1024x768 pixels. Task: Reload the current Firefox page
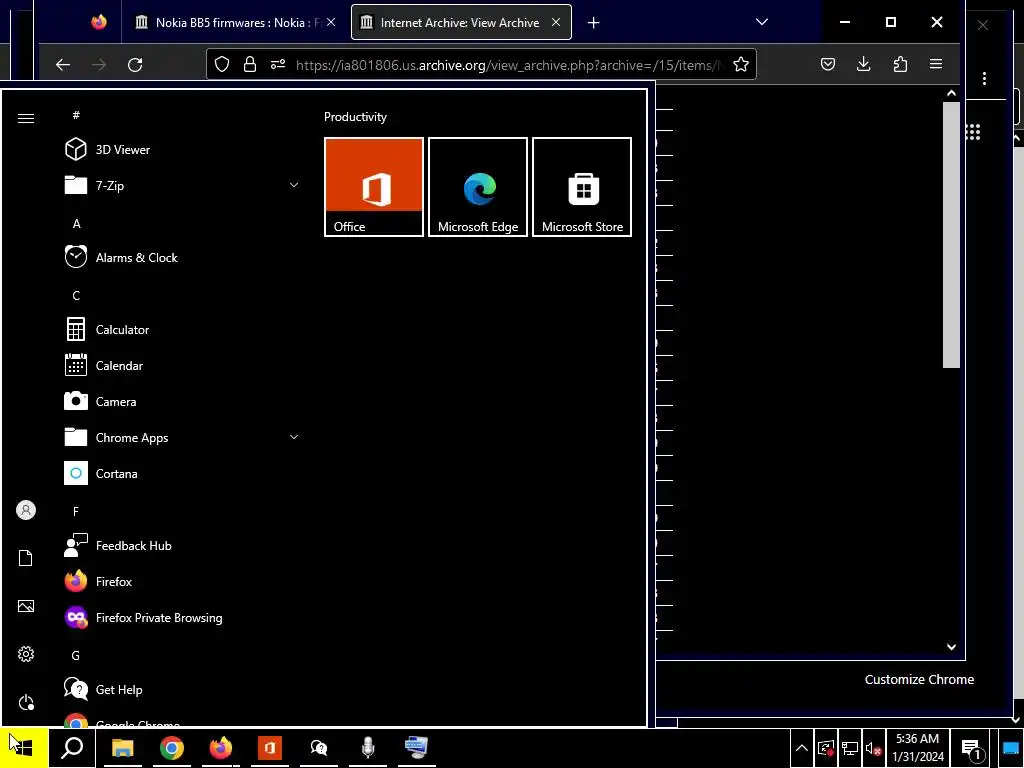click(x=135, y=64)
